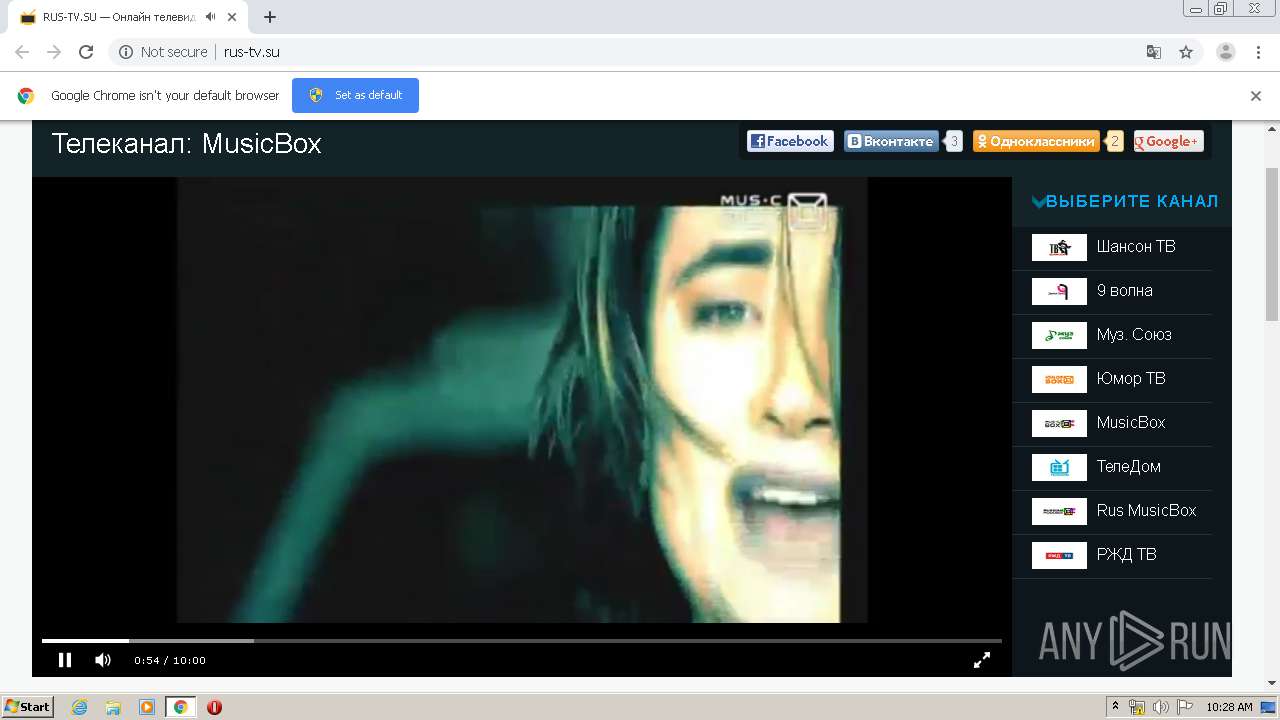Go forward in browser history
Viewport: 1280px width, 720px height.
(x=54, y=52)
